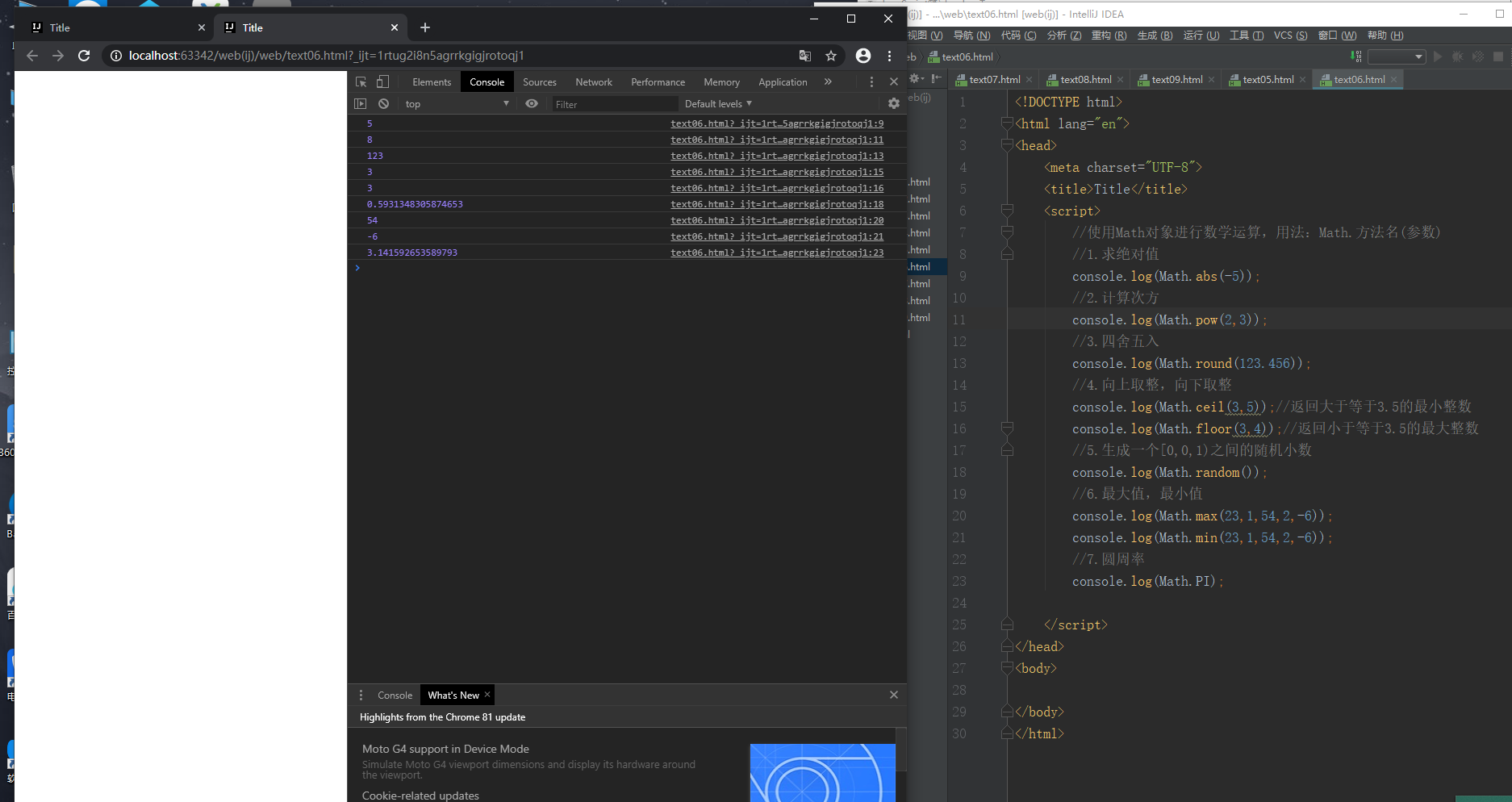This screenshot has width=1512, height=802.
Task: Close the first Chrome tab
Action: (202, 27)
